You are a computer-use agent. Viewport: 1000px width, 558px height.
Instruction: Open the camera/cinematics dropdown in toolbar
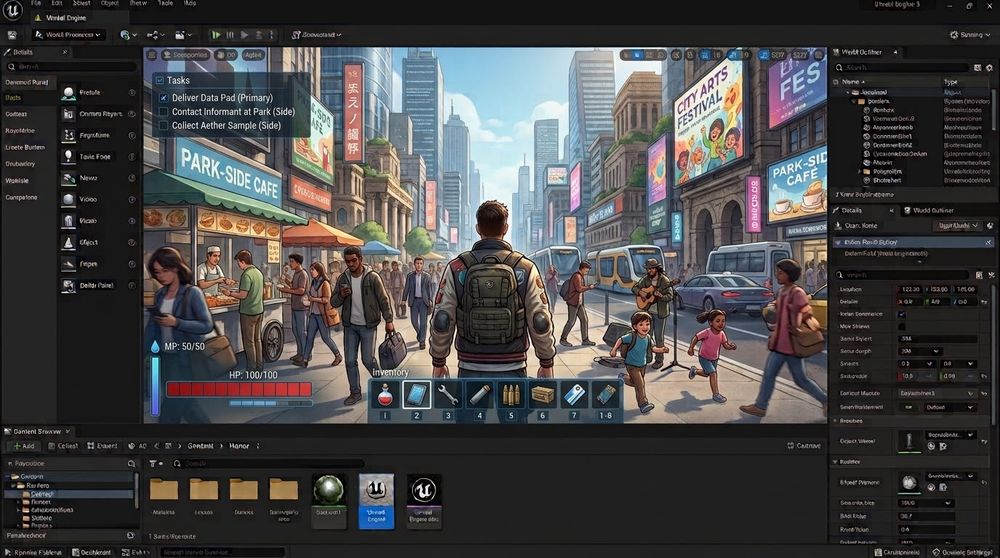[183, 34]
